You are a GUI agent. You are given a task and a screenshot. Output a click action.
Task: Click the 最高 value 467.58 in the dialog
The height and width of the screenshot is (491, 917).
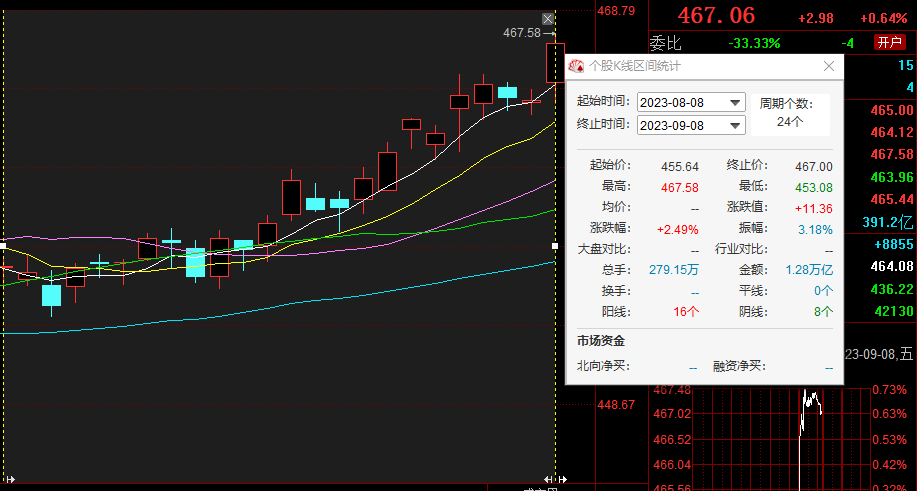680,188
